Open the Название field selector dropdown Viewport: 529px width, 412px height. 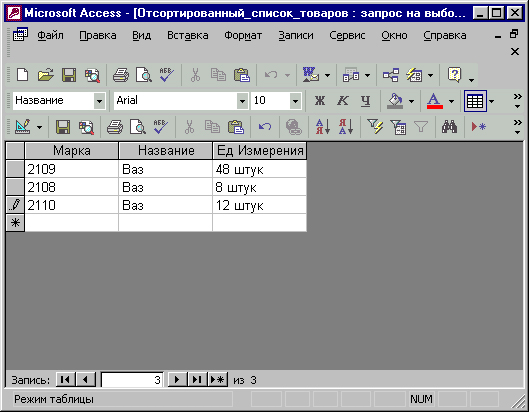(99, 101)
